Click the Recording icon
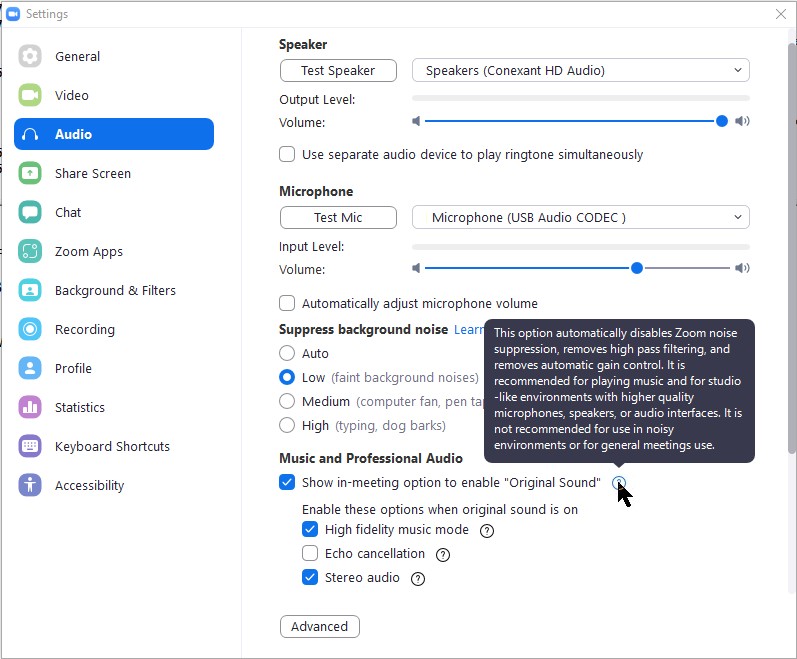 coord(30,329)
